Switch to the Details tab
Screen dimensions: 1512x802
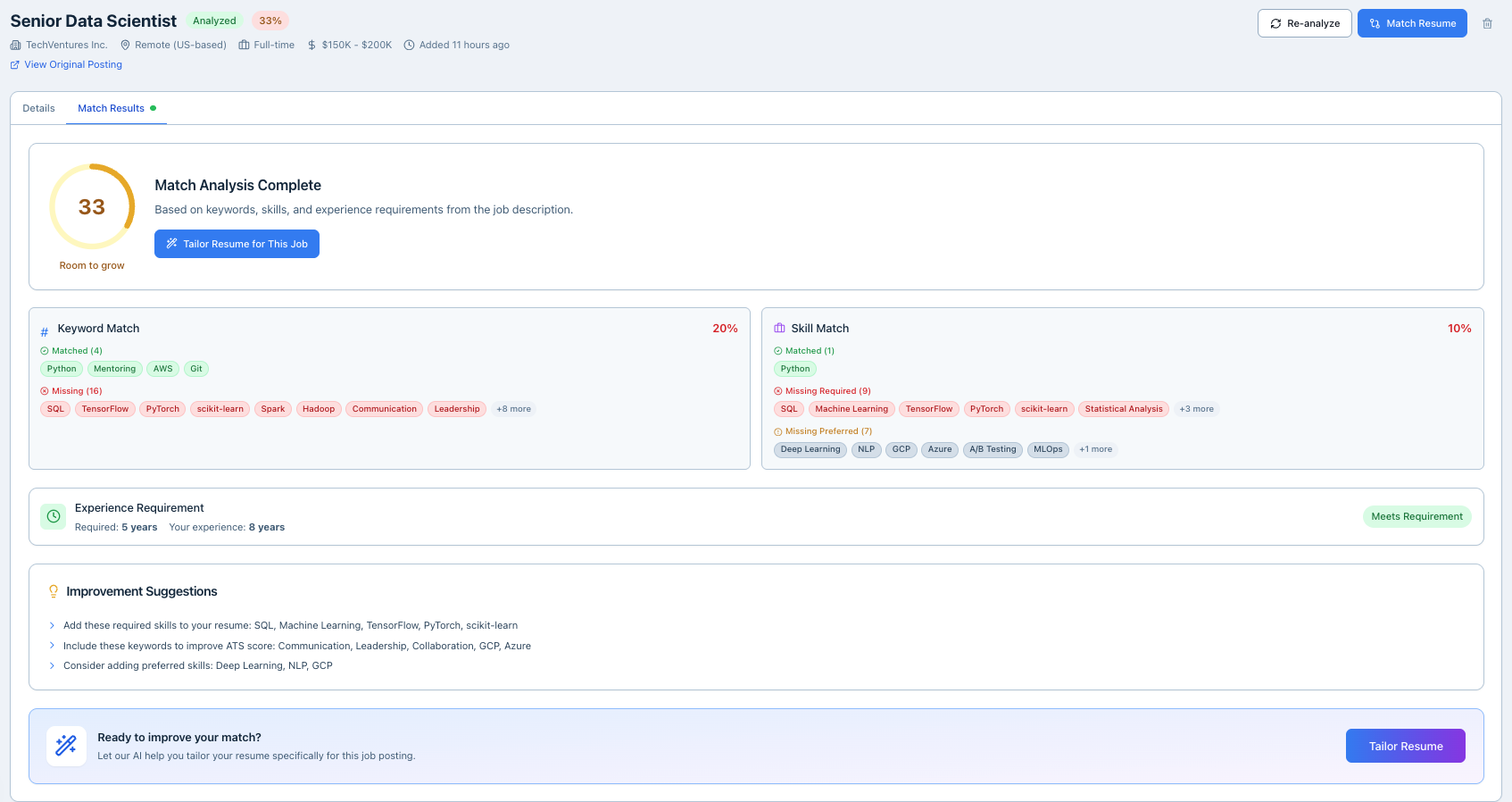point(38,108)
